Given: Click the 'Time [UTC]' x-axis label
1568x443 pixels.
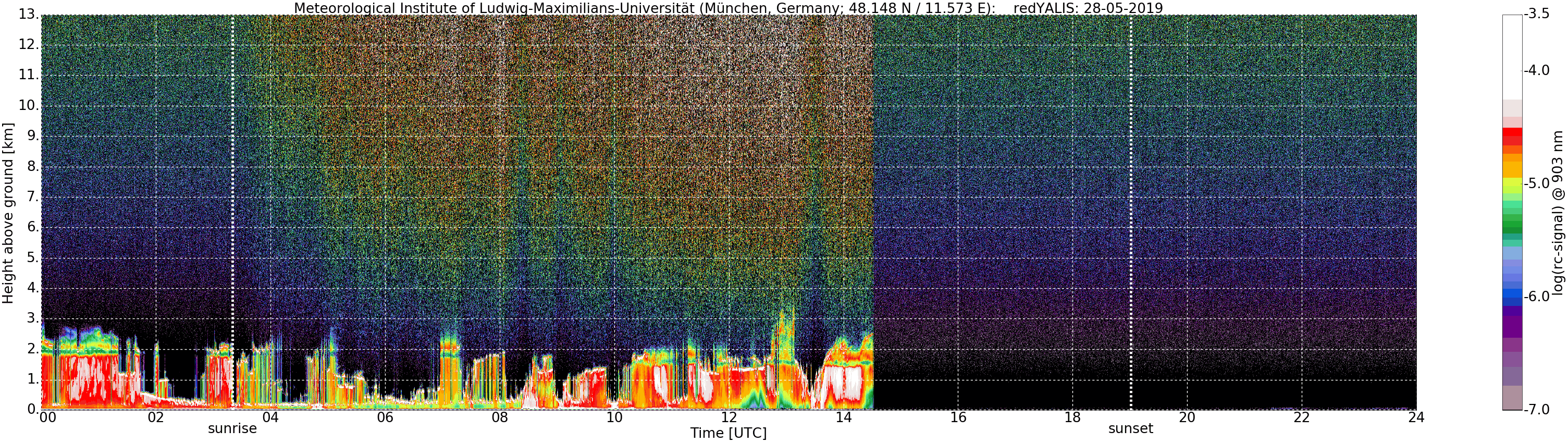Looking at the screenshot, I should pyautogui.click(x=729, y=433).
